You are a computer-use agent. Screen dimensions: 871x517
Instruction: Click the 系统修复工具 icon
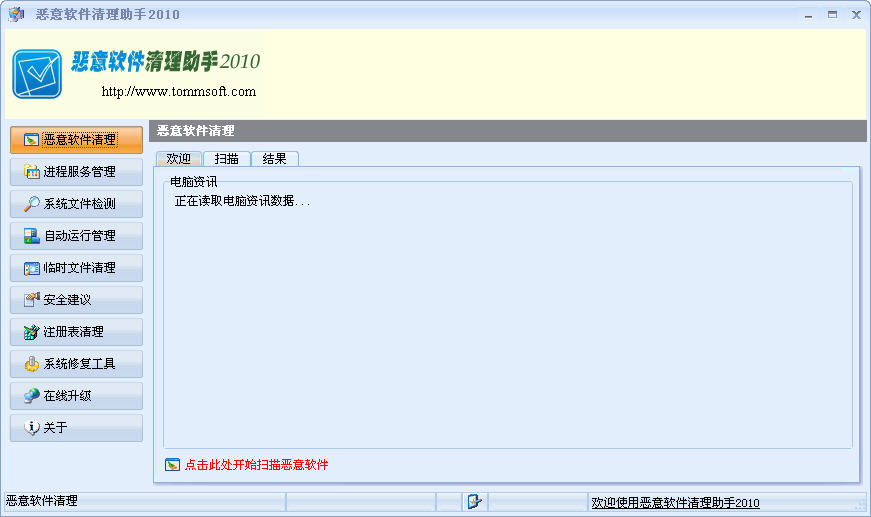click(32, 364)
